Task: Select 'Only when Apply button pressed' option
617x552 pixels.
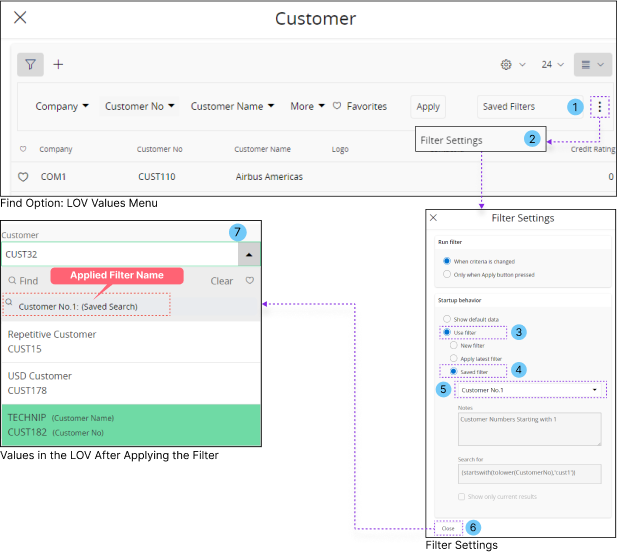Action: 446,273
